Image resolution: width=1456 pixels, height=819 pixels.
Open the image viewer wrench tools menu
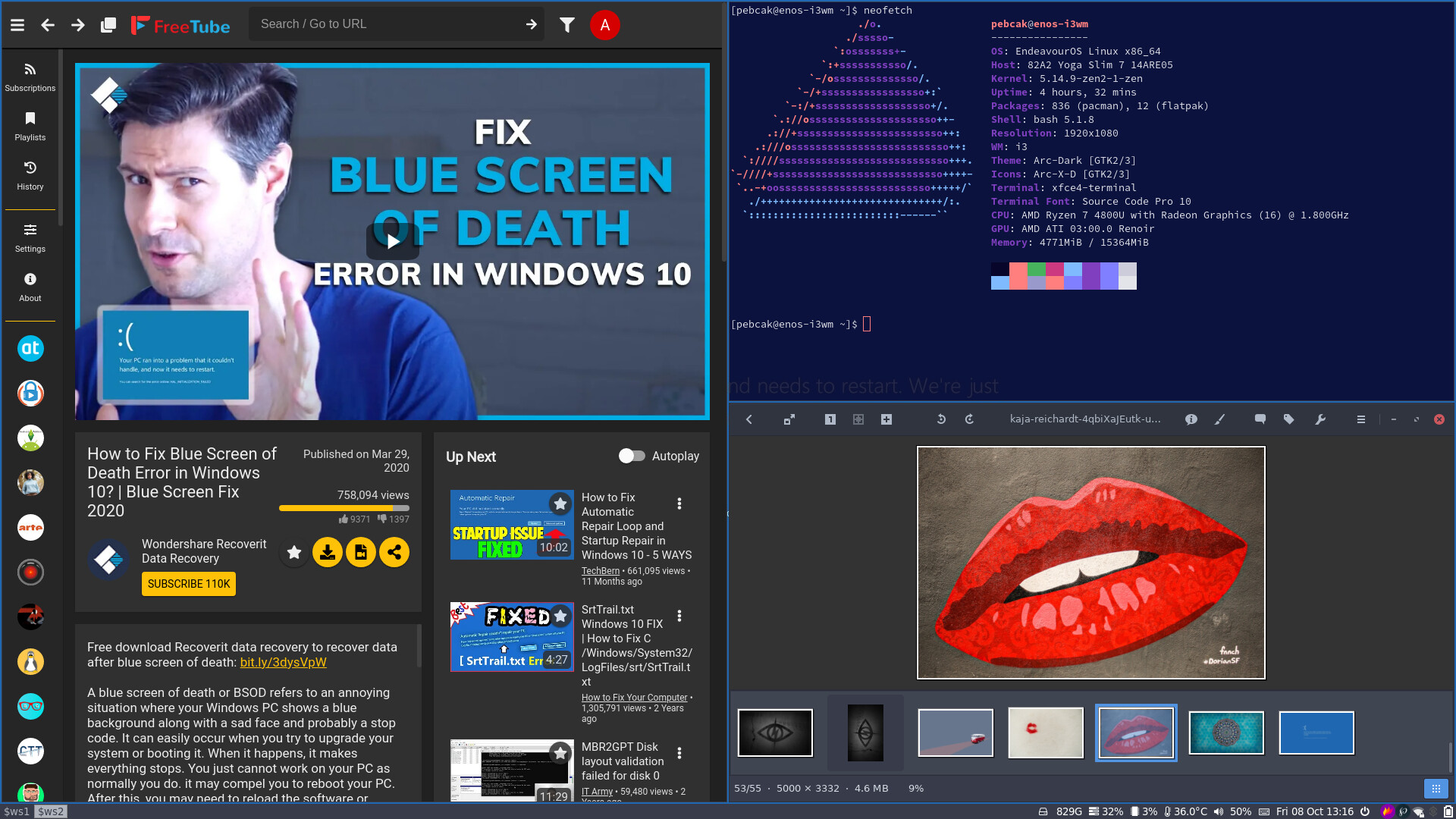click(1320, 419)
